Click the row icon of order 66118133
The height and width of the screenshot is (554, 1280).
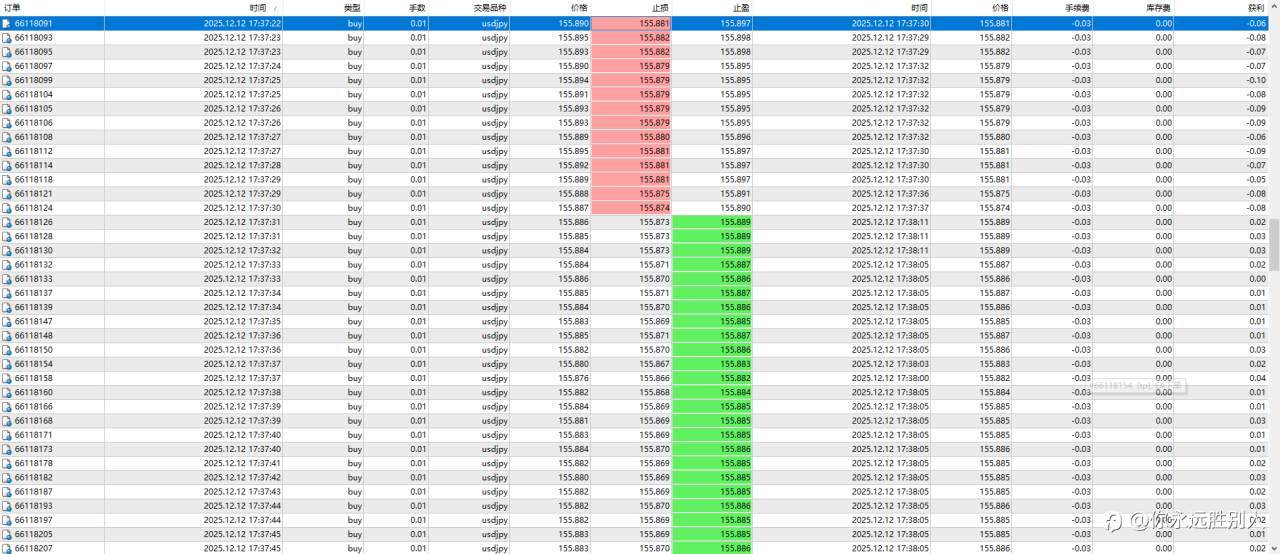[6, 279]
